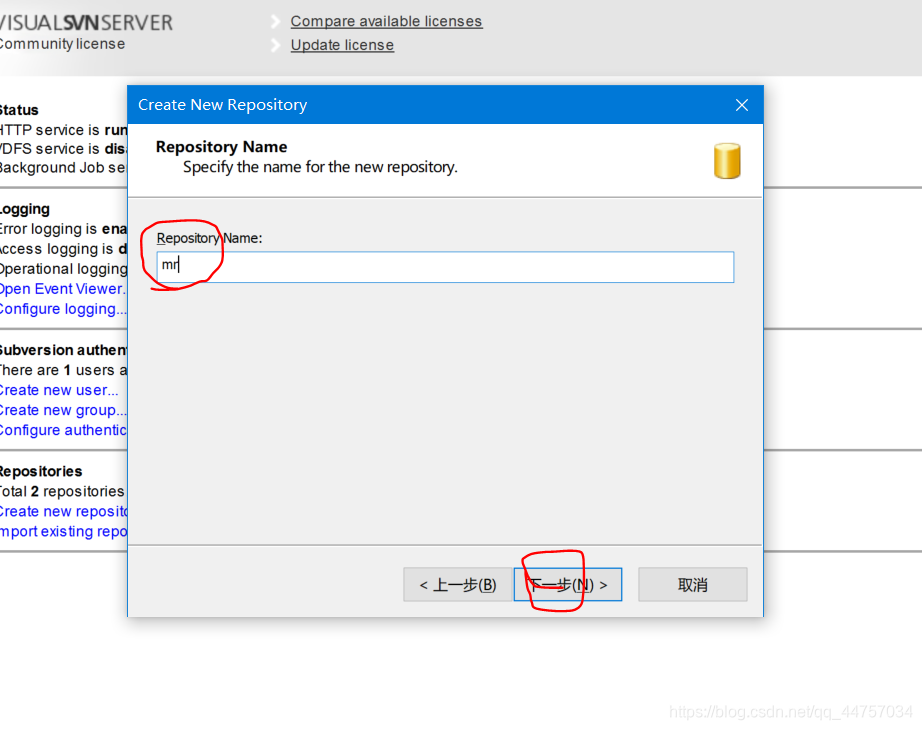Open Event Viewer link
The image size is (922, 730).
pyautogui.click(x=62, y=289)
